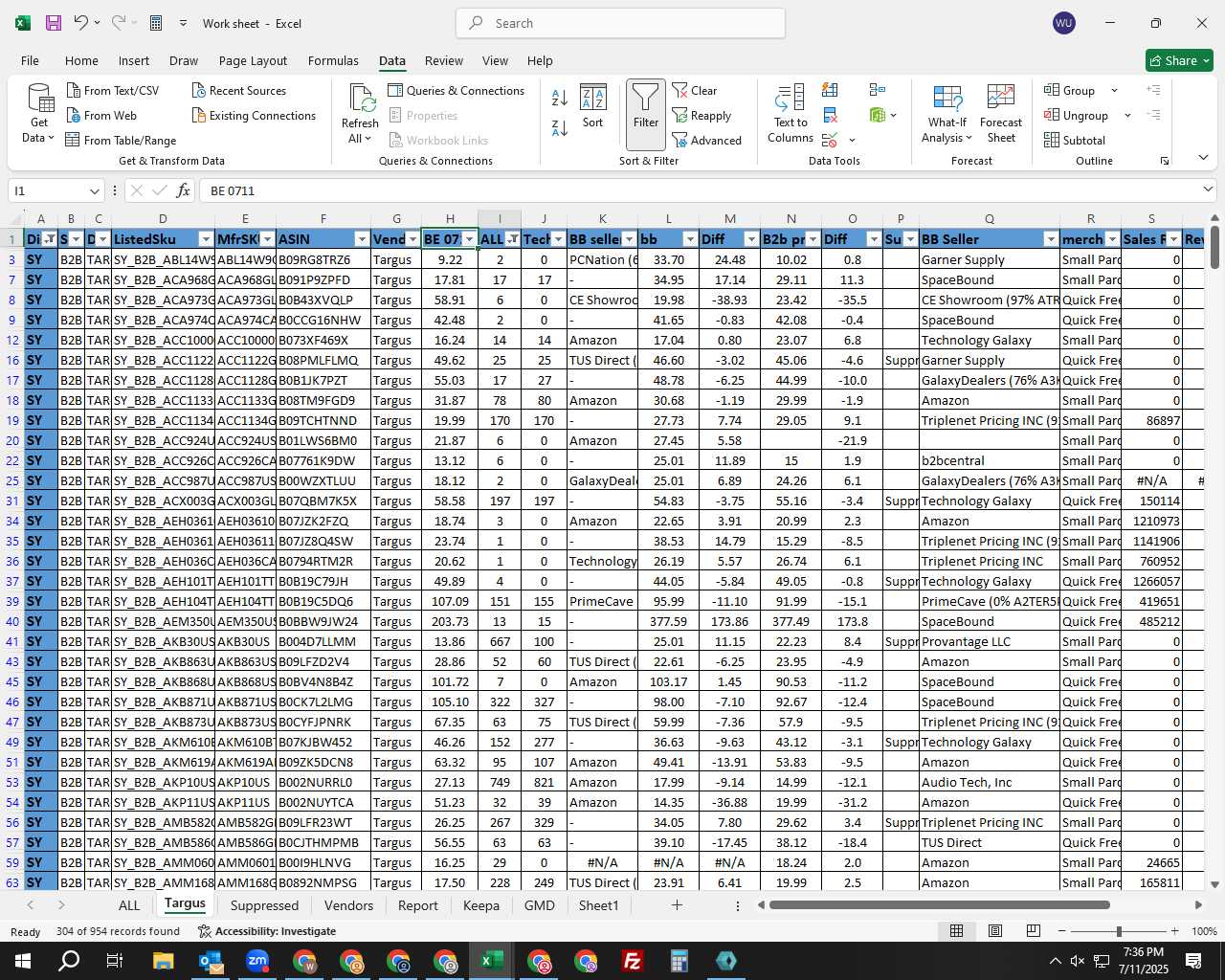Click the Ungroup button
1225x980 pixels.
tap(1076, 116)
